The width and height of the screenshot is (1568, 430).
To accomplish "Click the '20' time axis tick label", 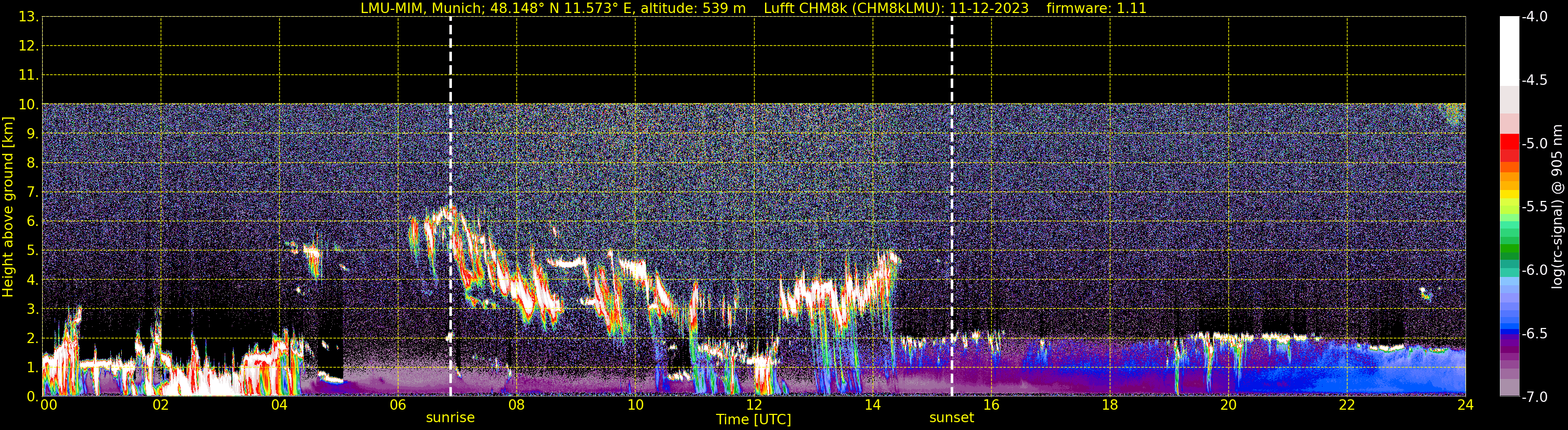I will 1229,405.
